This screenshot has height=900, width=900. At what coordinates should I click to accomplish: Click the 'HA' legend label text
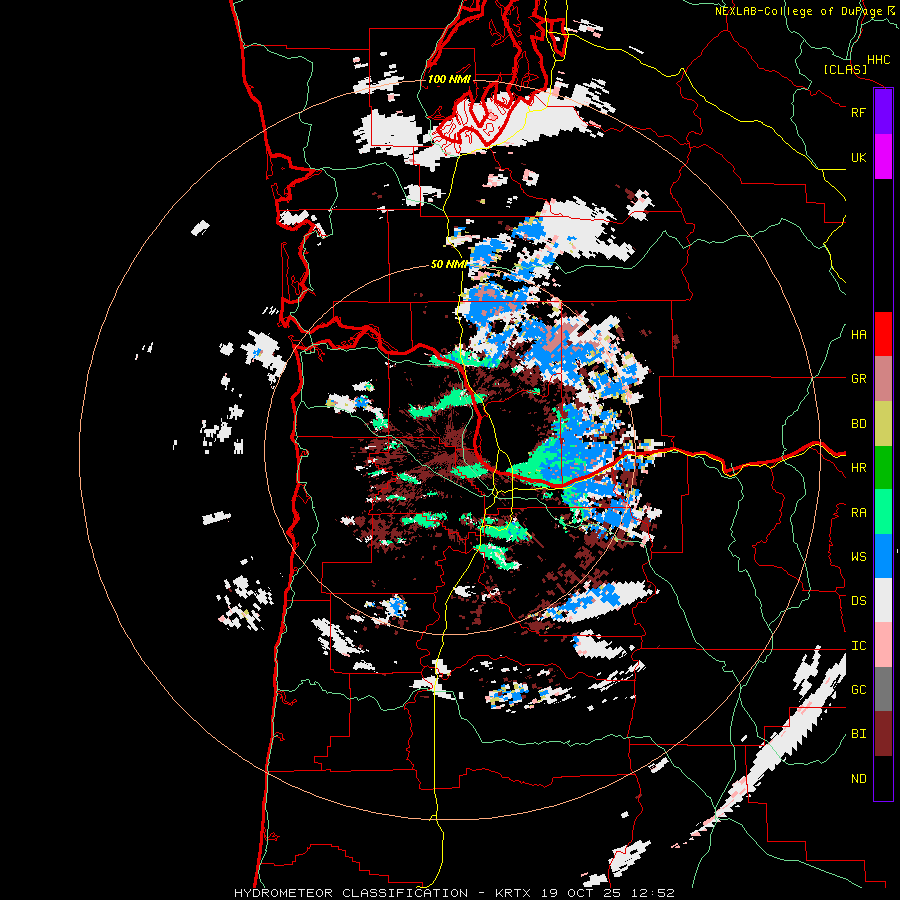(858, 335)
